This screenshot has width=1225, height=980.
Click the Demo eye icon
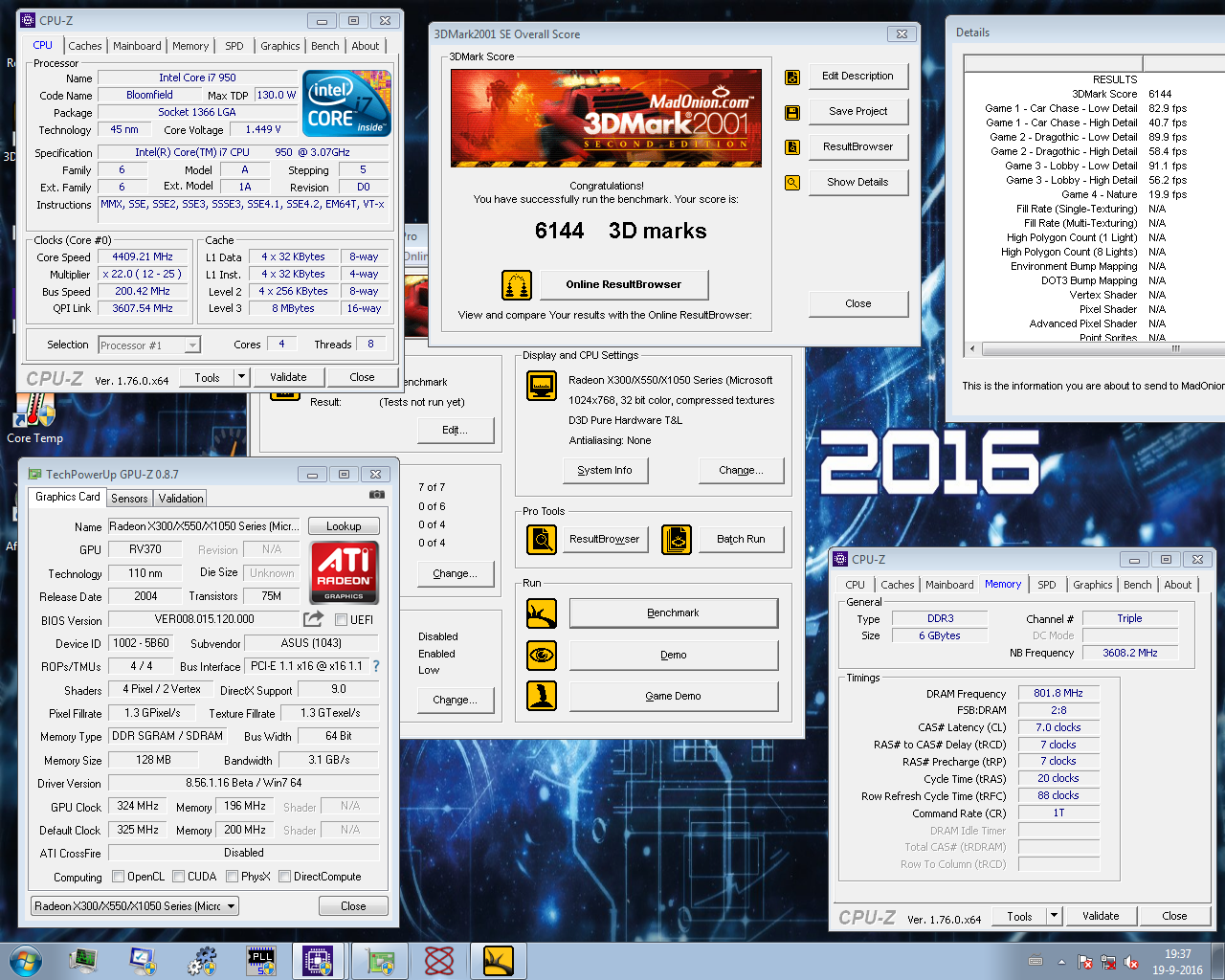click(x=542, y=655)
